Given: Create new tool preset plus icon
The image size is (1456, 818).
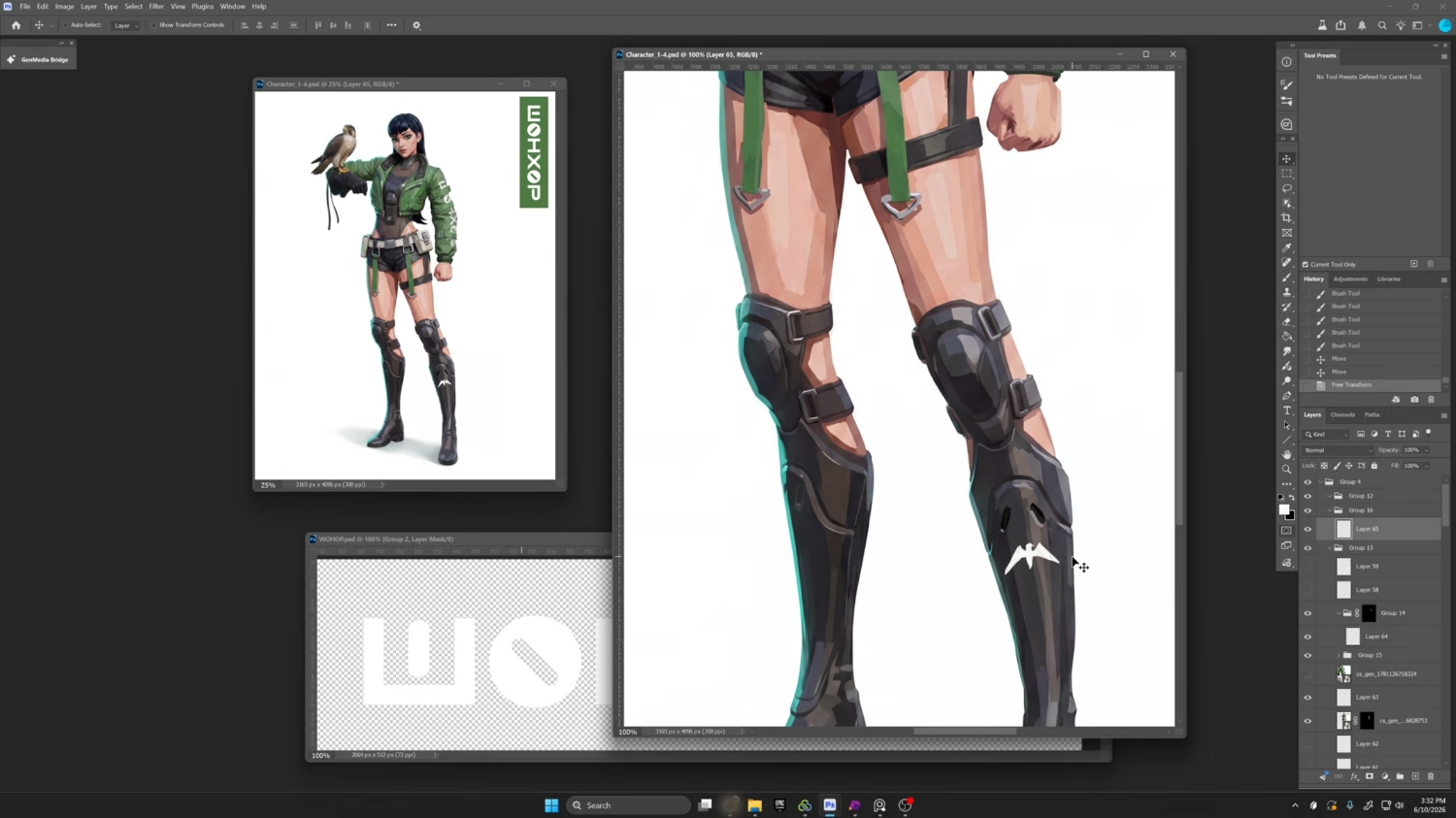Looking at the screenshot, I should 1414,264.
